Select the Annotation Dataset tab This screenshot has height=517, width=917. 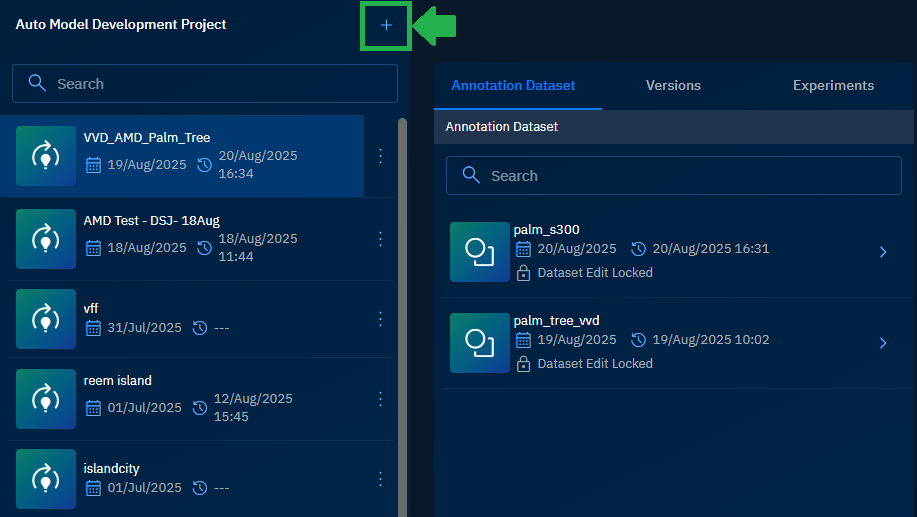tap(513, 86)
